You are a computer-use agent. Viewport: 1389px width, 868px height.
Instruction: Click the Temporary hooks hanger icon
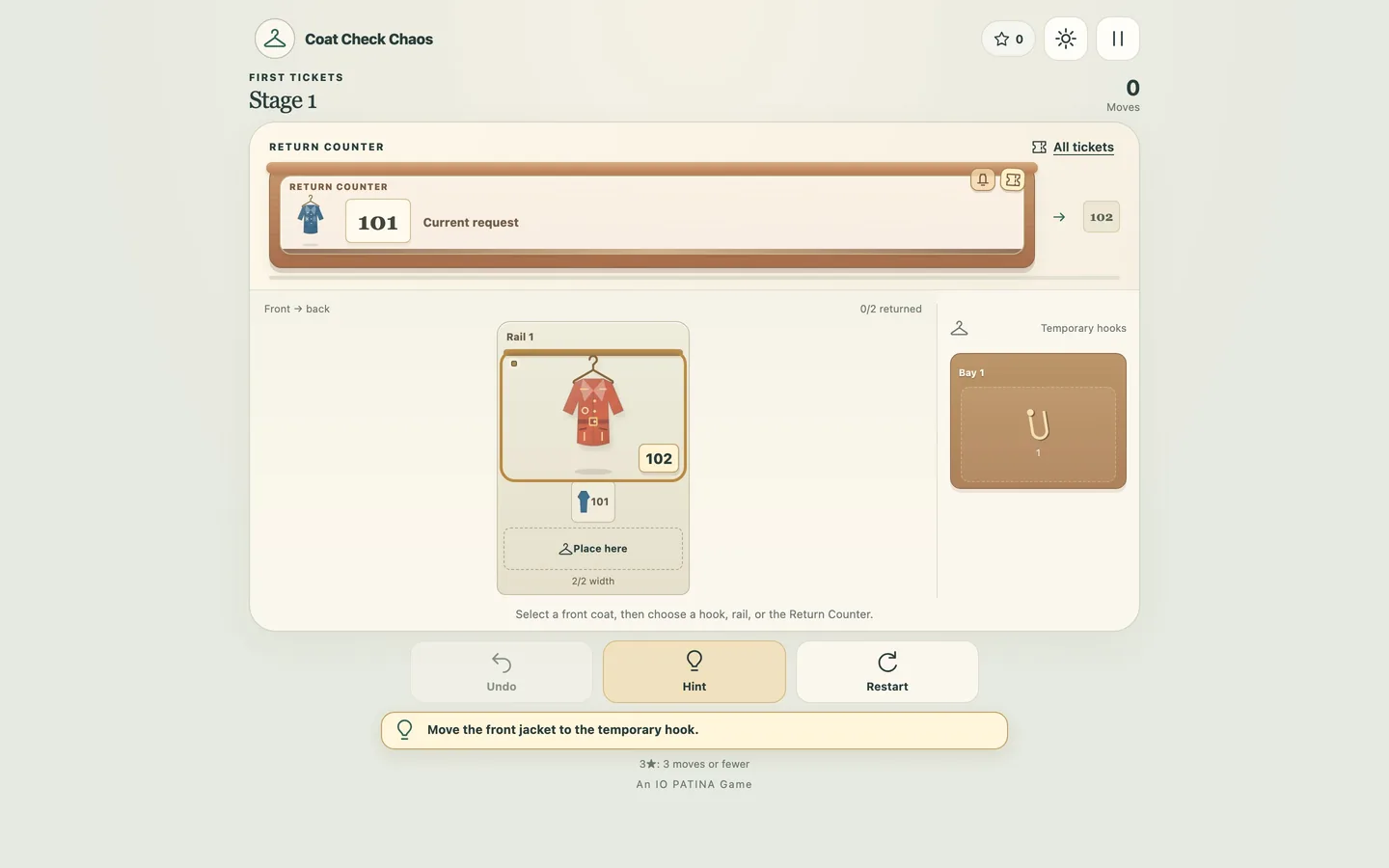tap(959, 328)
